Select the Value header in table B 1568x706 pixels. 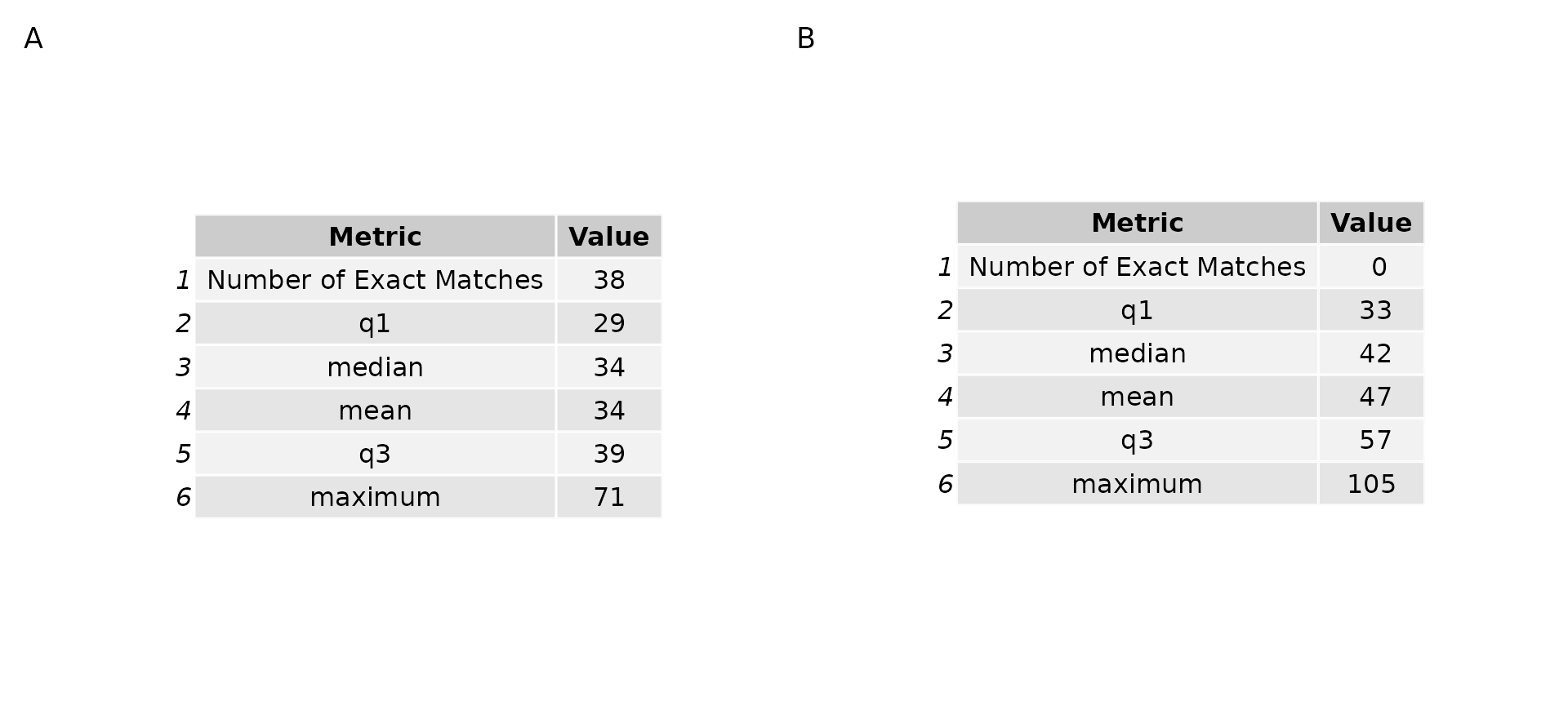coord(1370,223)
